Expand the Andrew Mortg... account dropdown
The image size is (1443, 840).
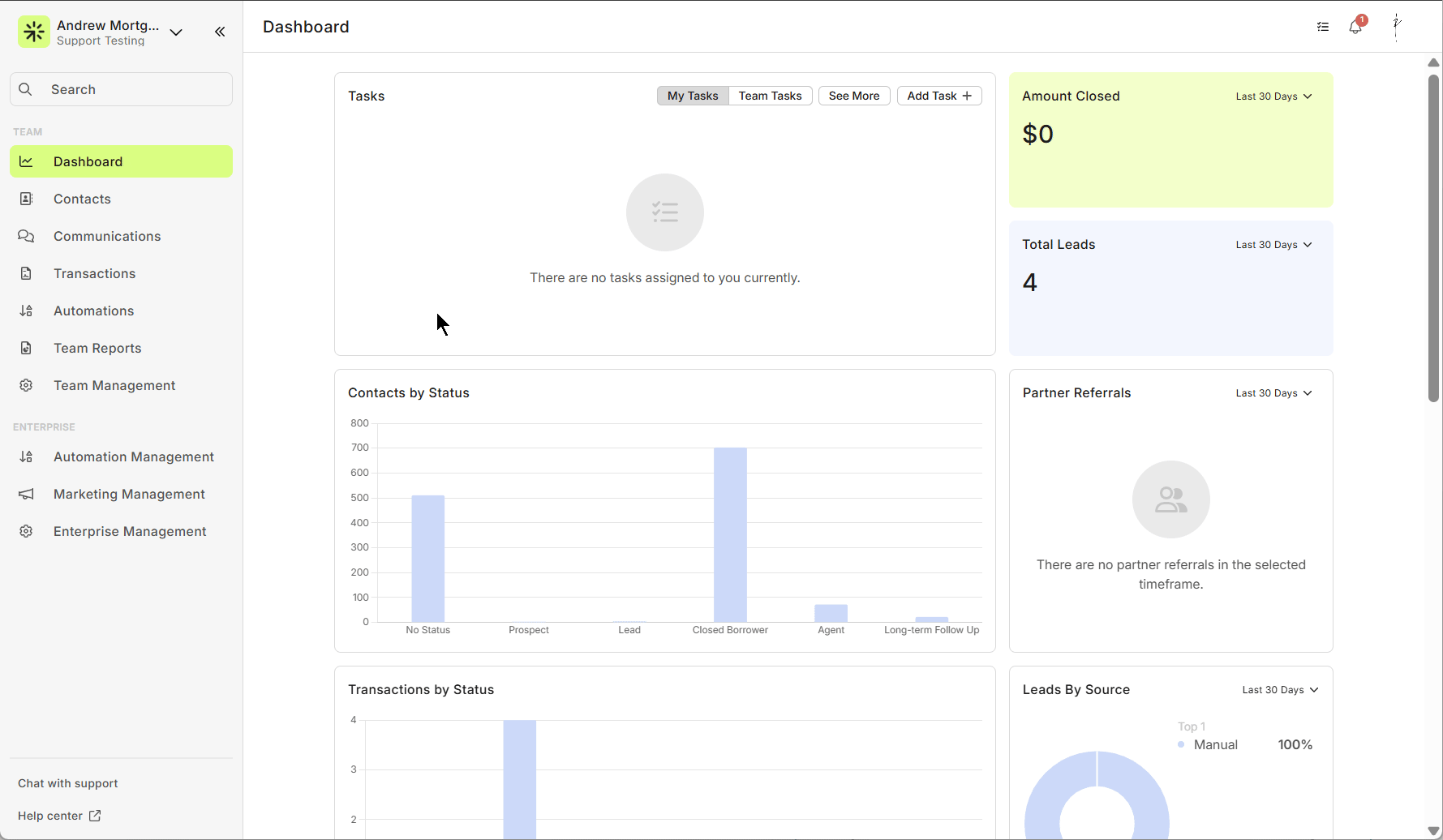pyautogui.click(x=176, y=32)
